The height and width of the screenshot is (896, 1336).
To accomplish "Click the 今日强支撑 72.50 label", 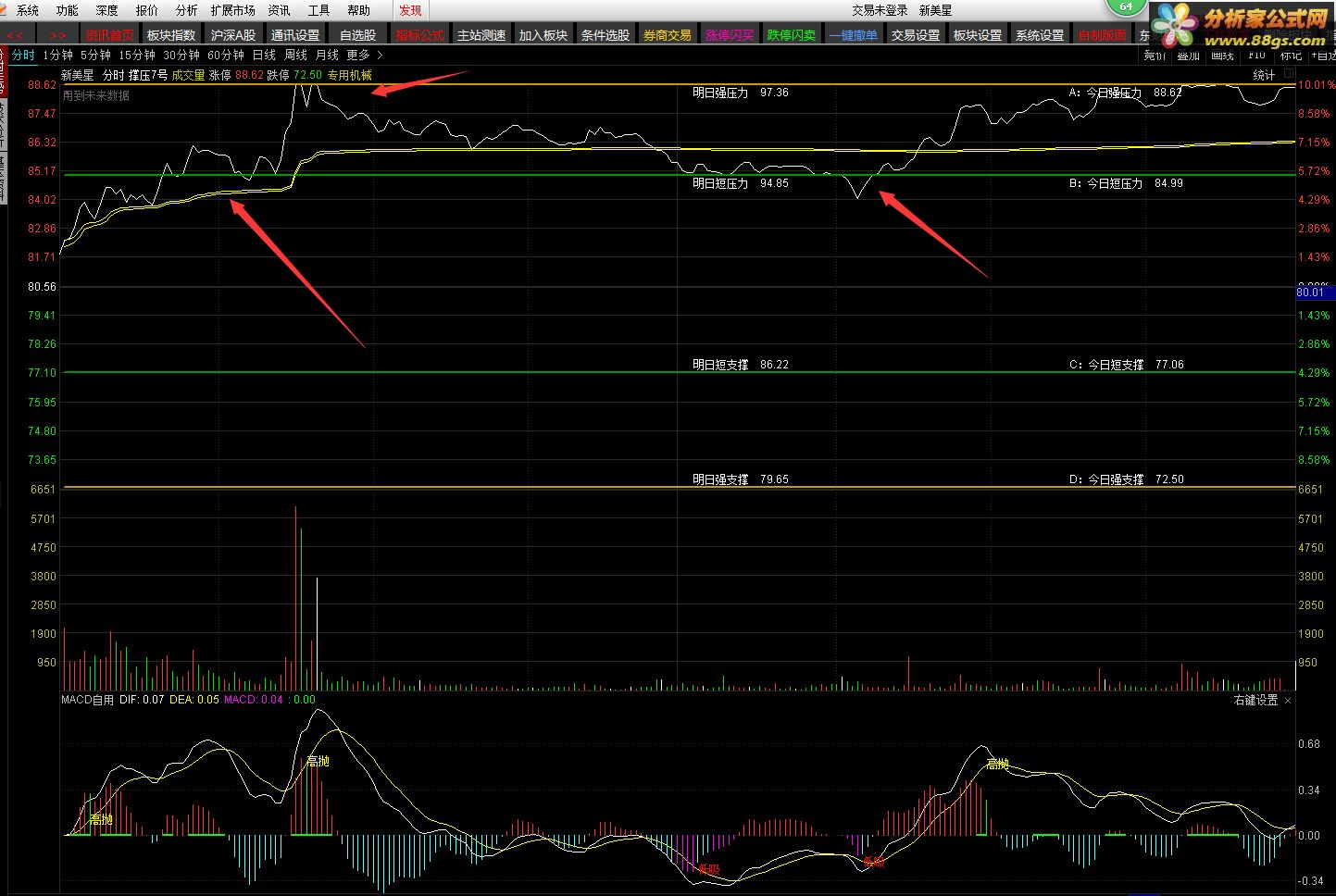I will click(x=1127, y=479).
